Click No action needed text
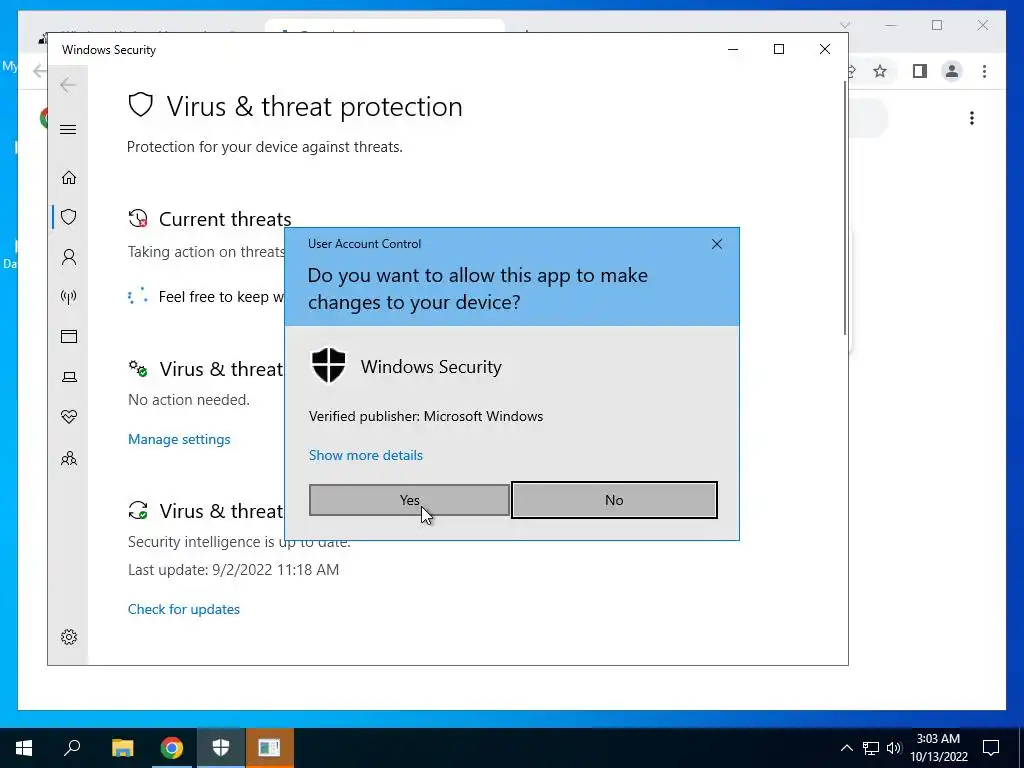 189,400
